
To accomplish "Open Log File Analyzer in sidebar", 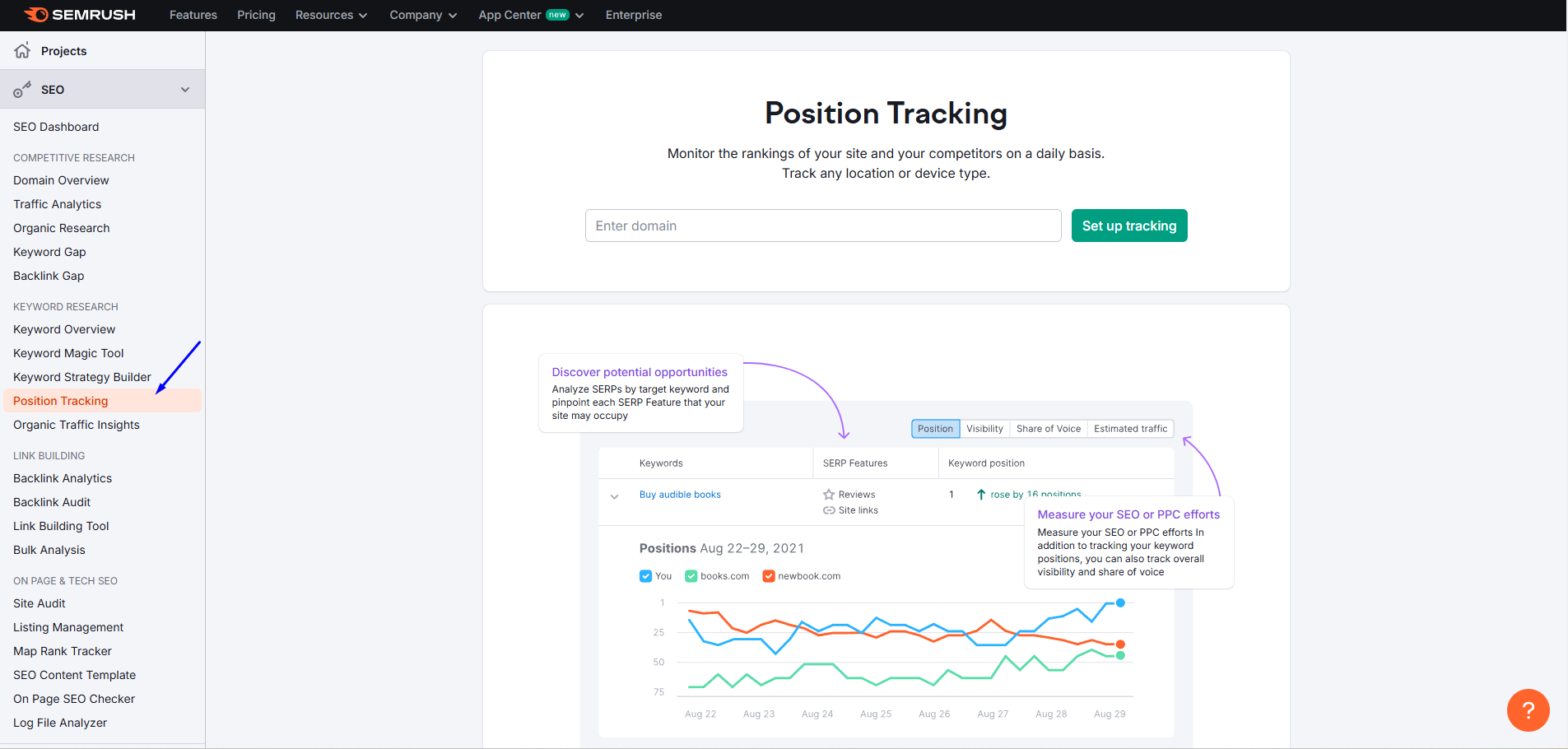I will click(60, 723).
